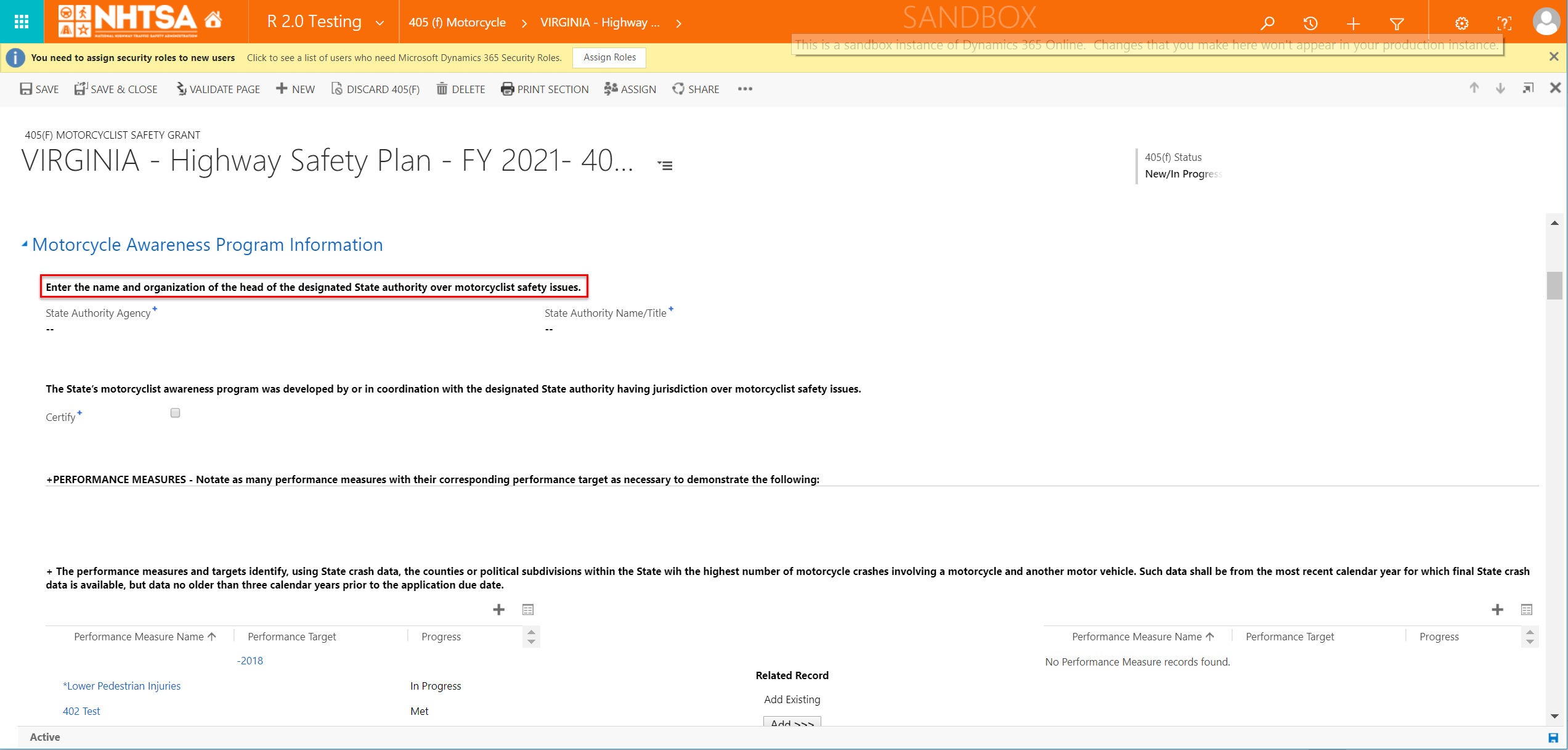Image resolution: width=1568 pixels, height=750 pixels.
Task: Click the advanced find filter icon
Action: pos(1397,23)
